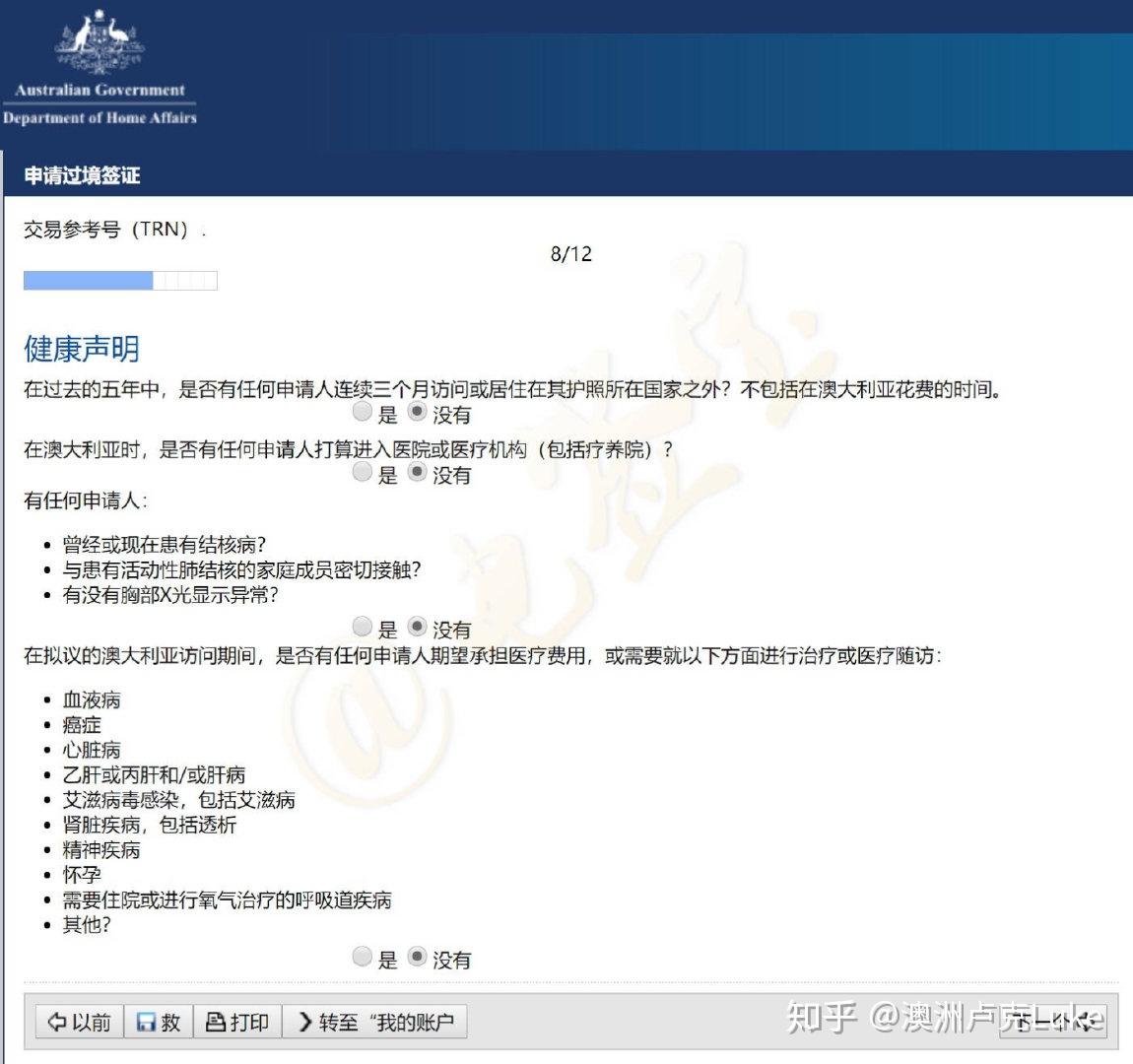Click the 血液病 list item
The image size is (1133, 1064).
pyautogui.click(x=92, y=699)
